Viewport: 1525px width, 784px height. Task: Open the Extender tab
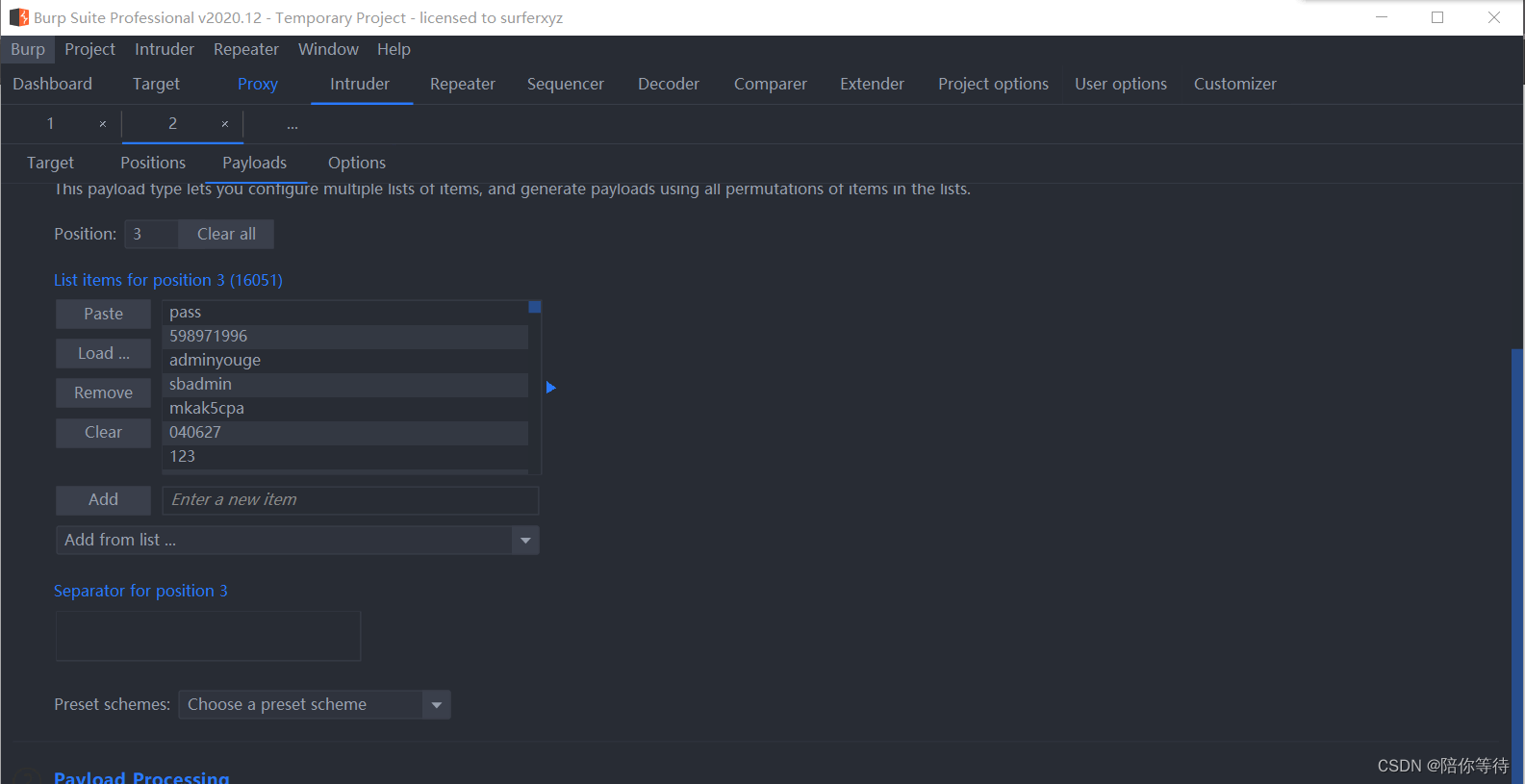872,84
